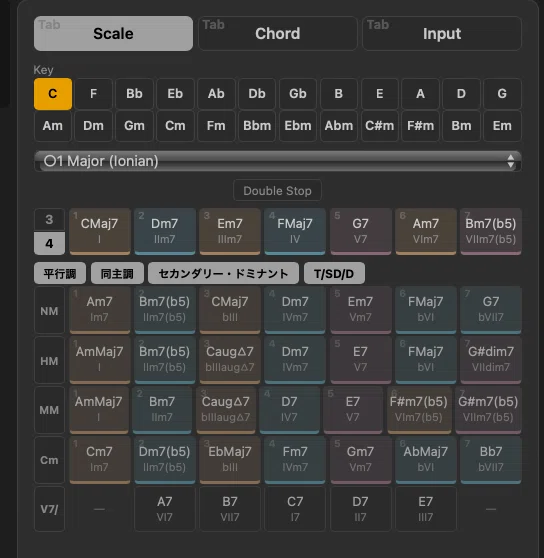Toggle the 同主調 parallel key row
The image size is (544, 558).
point(117,273)
